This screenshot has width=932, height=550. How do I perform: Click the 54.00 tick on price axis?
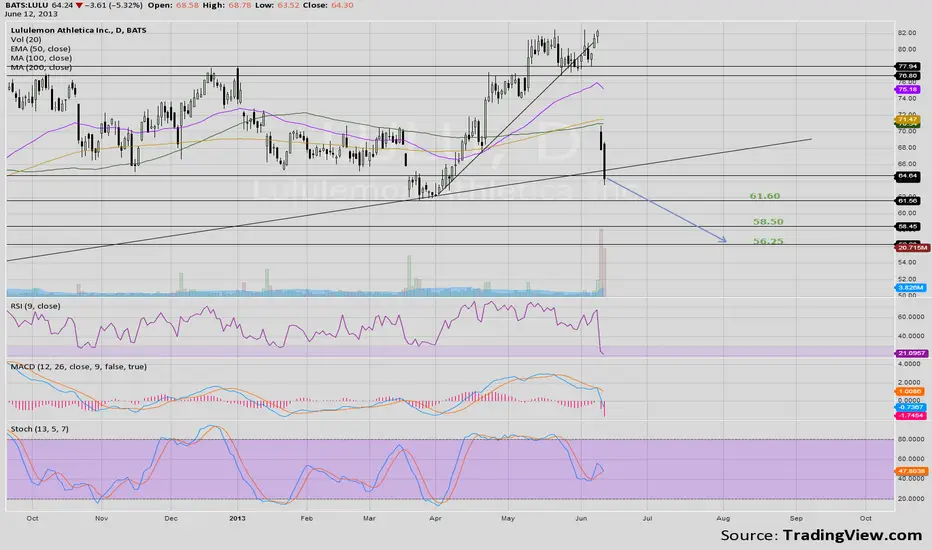click(906, 262)
